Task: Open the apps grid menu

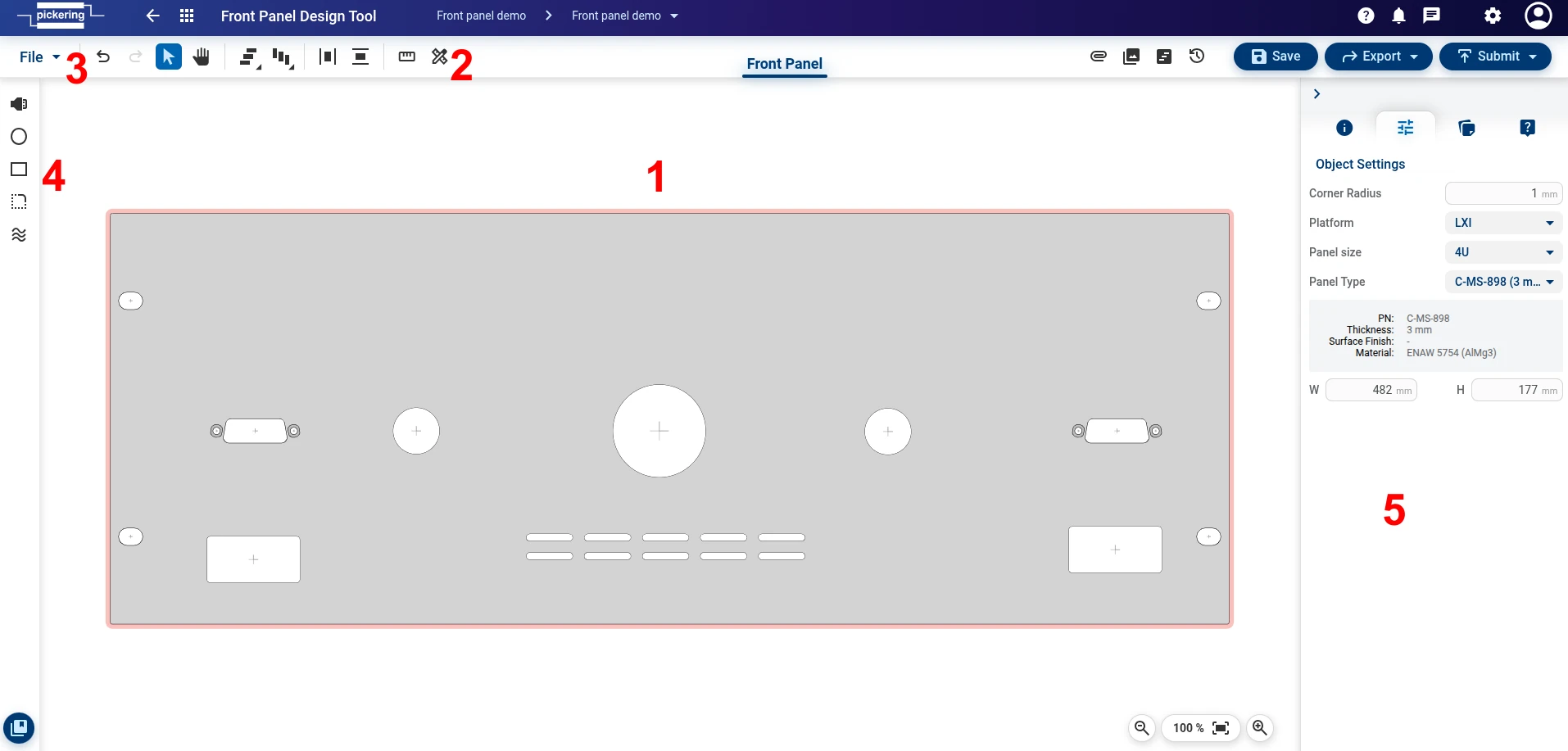Action: tap(187, 16)
